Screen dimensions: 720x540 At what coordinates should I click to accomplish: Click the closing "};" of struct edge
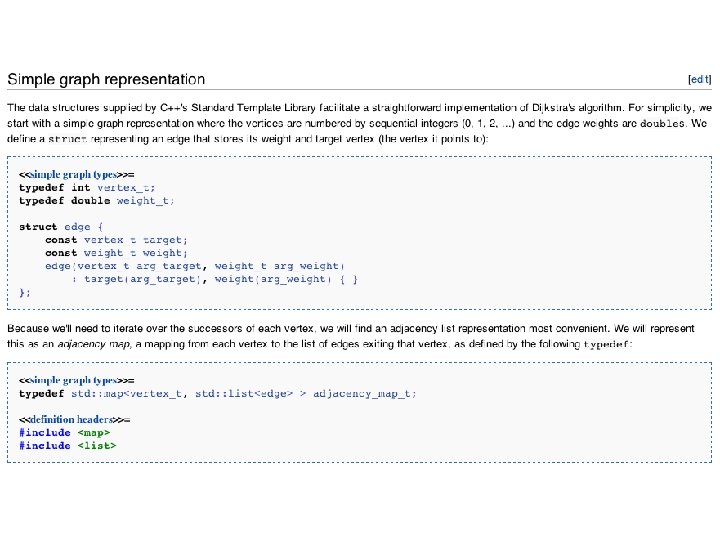point(25,292)
